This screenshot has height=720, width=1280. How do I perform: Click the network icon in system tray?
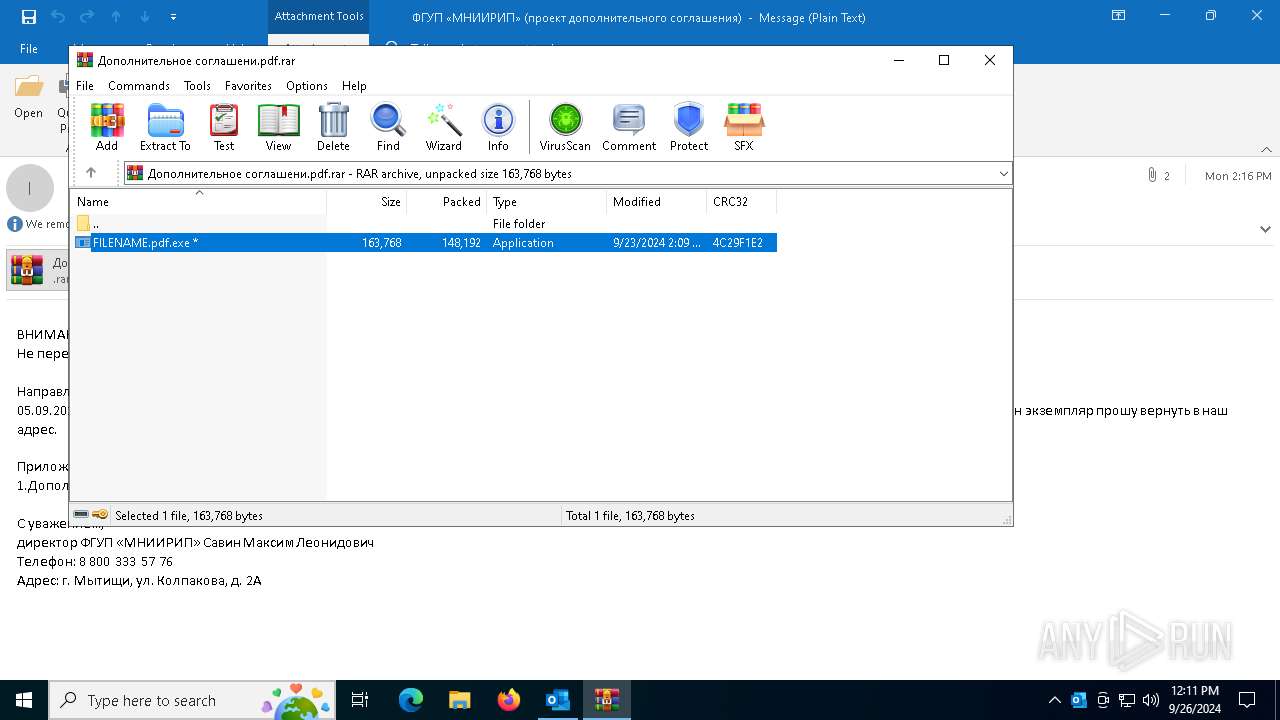click(x=1127, y=700)
